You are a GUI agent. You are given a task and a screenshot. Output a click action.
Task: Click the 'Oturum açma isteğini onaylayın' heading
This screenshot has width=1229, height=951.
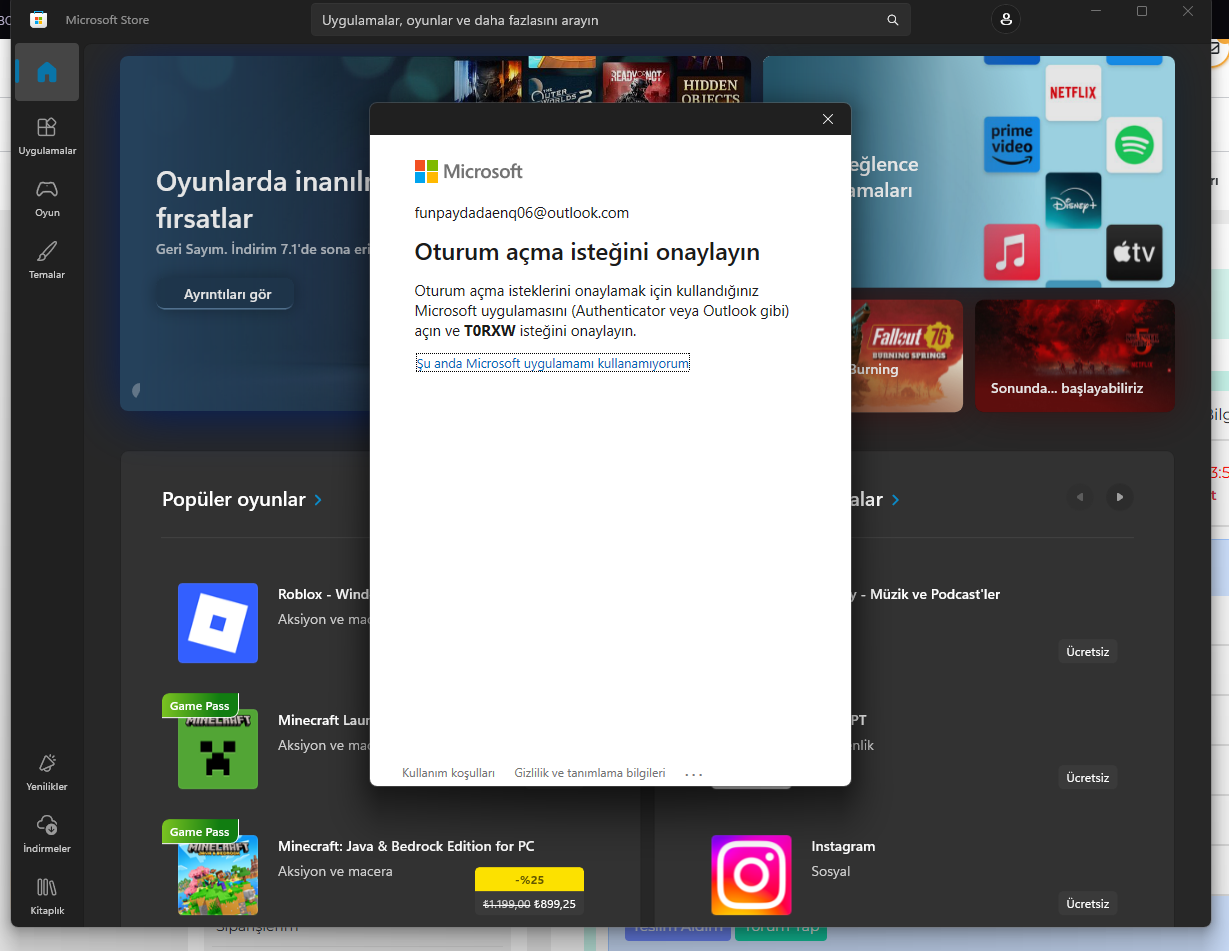coord(587,251)
